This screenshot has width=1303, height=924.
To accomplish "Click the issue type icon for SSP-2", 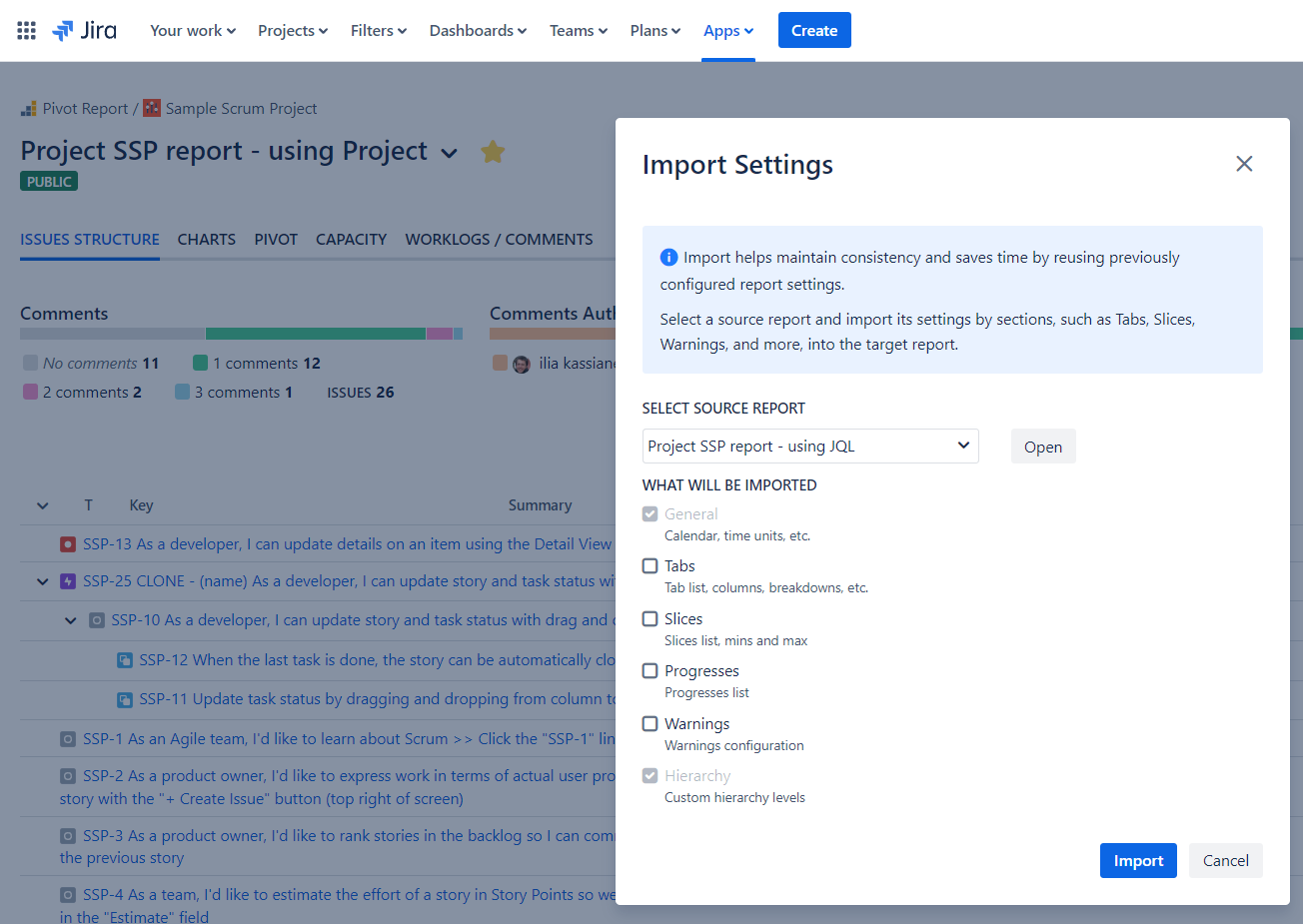I will coord(68,776).
